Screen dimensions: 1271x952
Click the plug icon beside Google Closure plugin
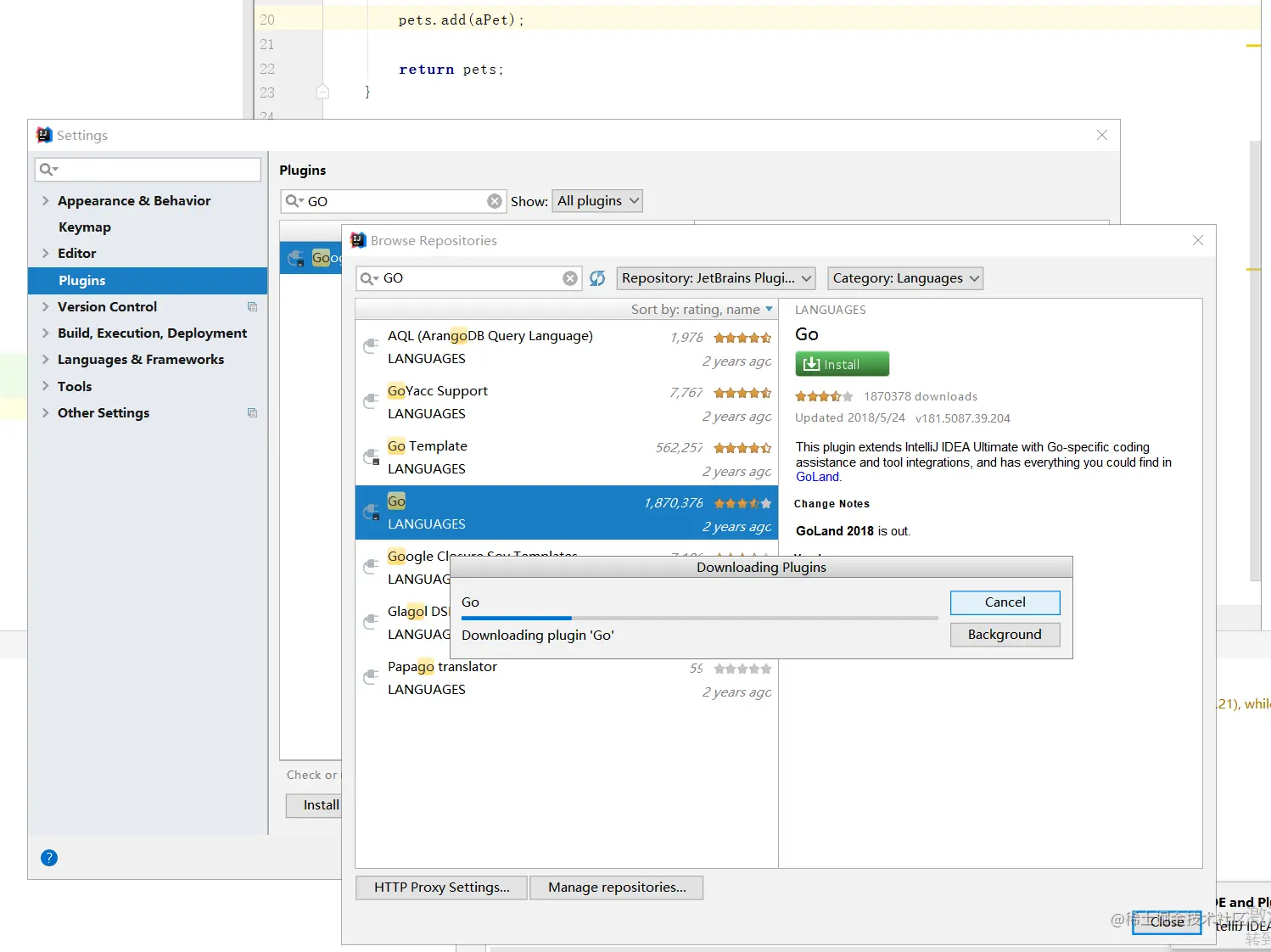pyautogui.click(x=371, y=567)
